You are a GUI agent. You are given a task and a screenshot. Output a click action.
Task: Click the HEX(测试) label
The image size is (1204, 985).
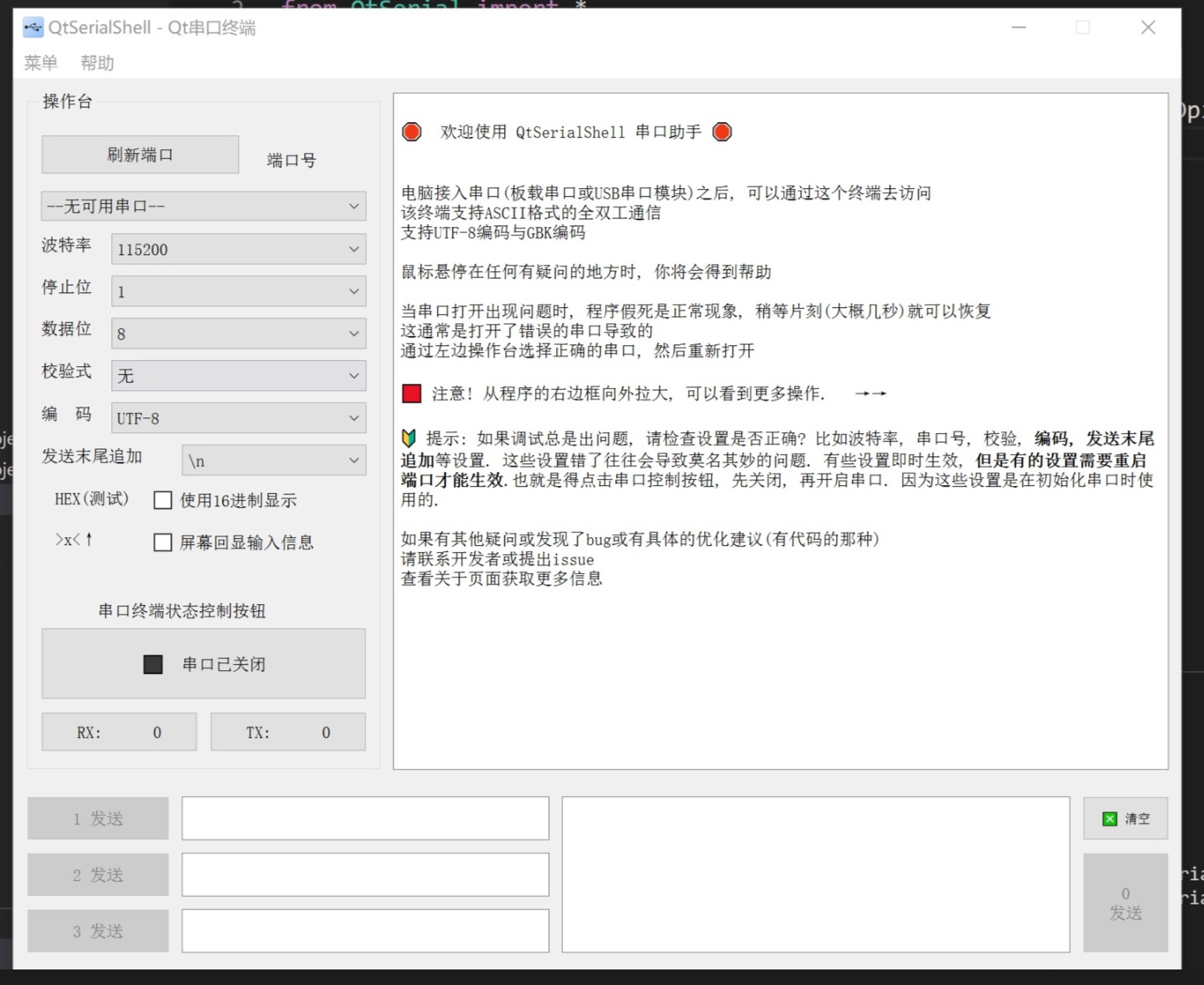point(92,499)
